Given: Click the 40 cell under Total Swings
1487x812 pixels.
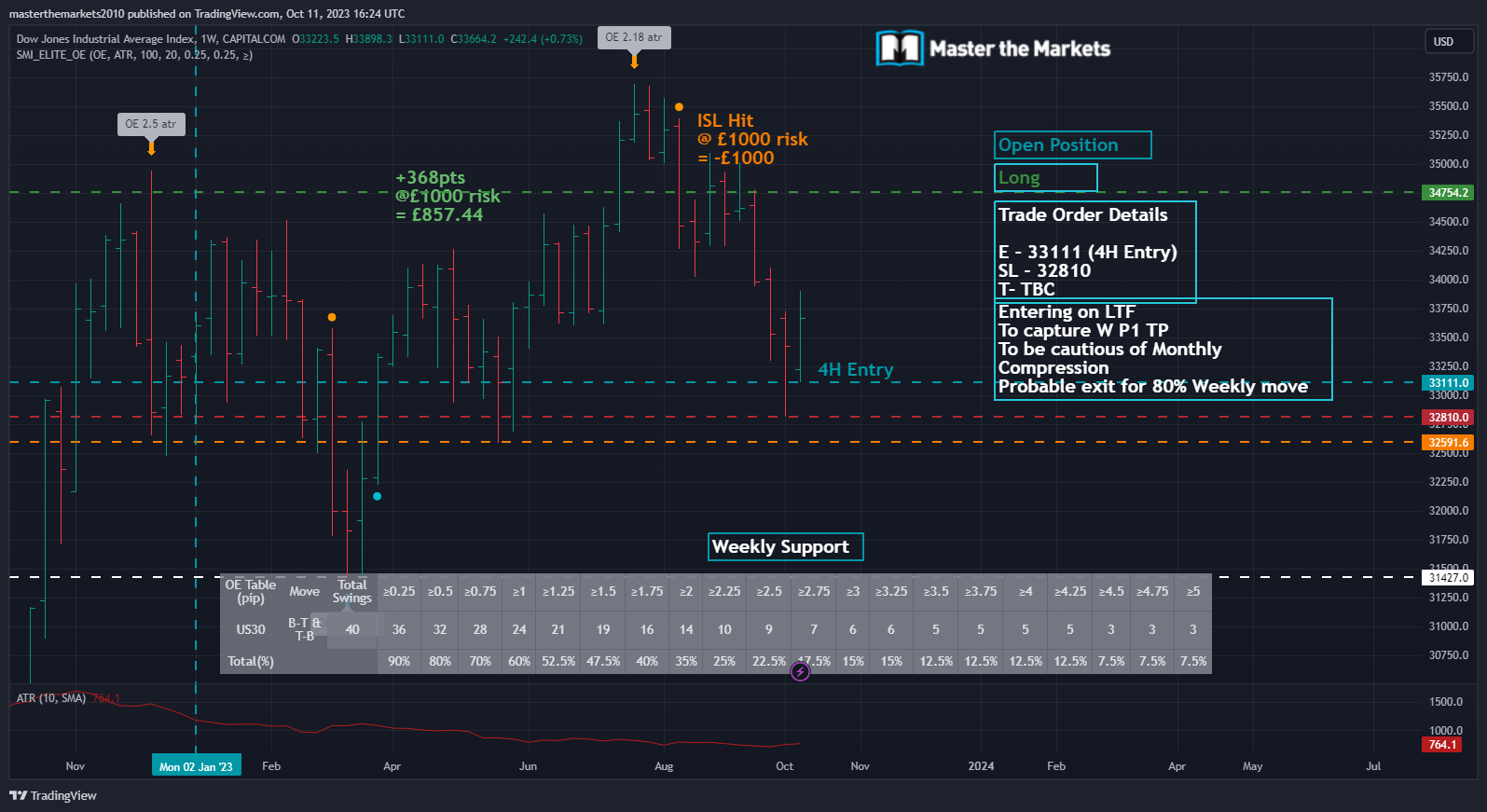Looking at the screenshot, I should point(352,630).
